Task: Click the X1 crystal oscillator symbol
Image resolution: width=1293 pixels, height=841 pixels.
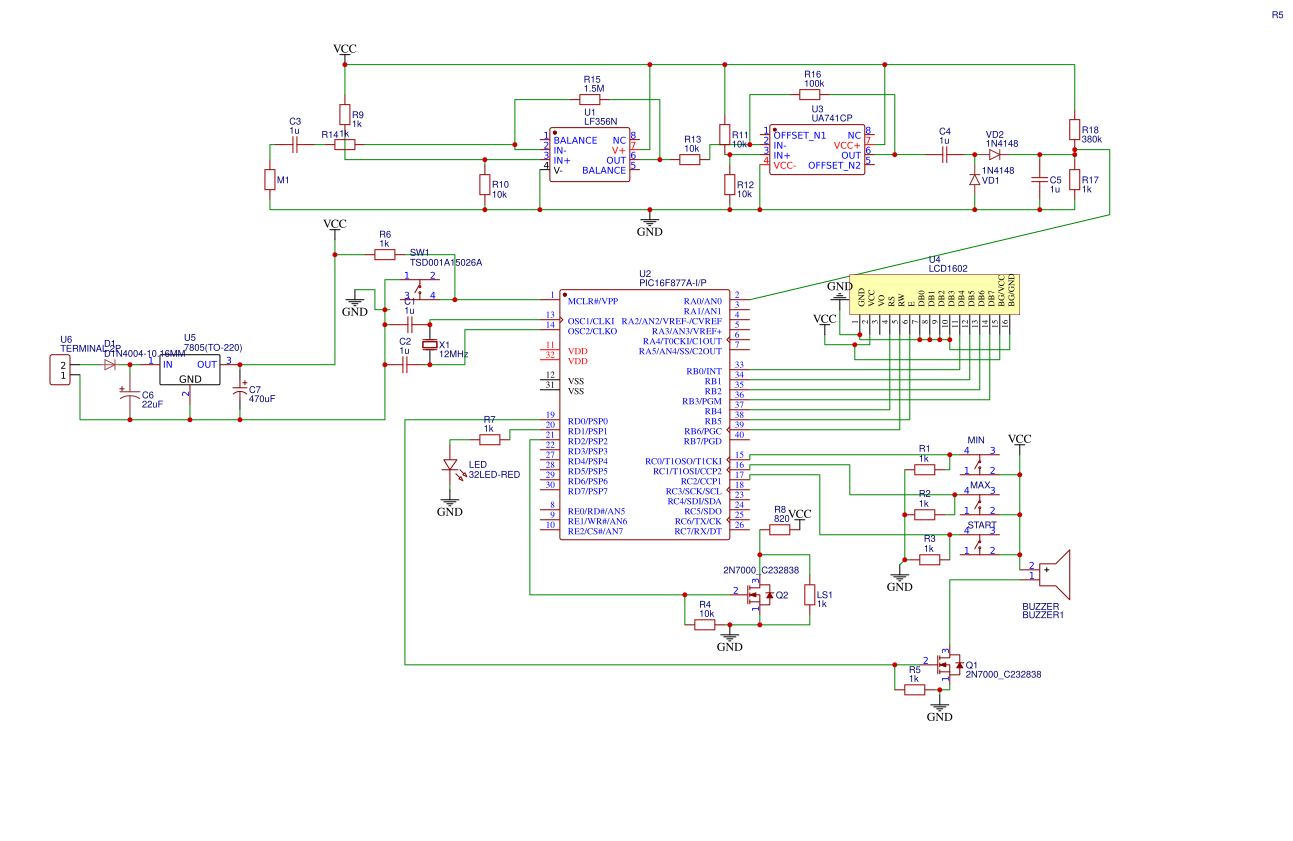Action: pyautogui.click(x=430, y=345)
